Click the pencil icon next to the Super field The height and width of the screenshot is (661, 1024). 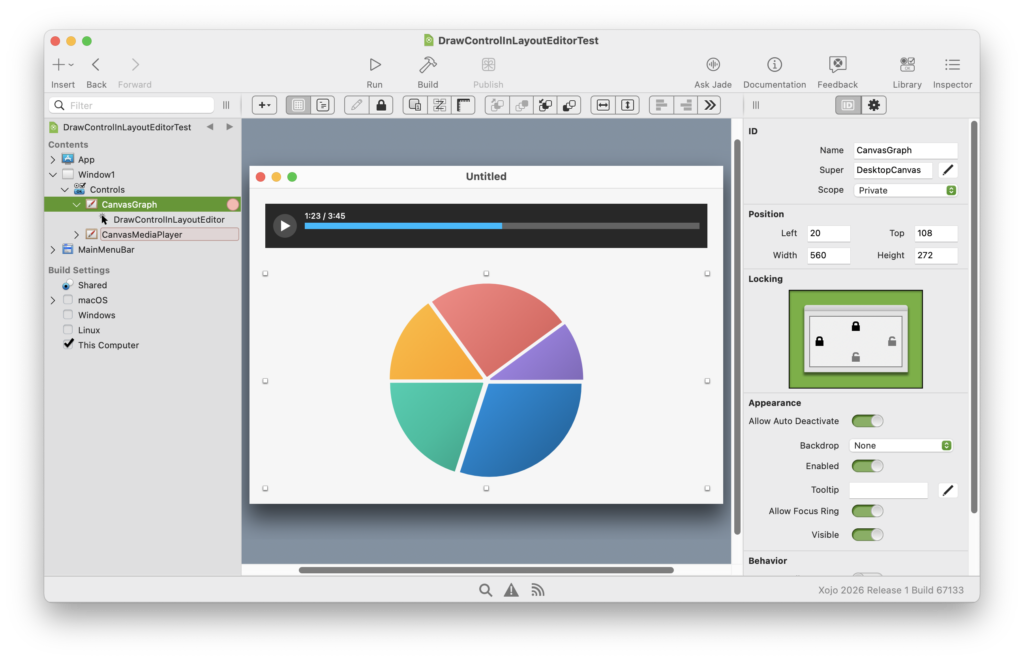pos(948,170)
